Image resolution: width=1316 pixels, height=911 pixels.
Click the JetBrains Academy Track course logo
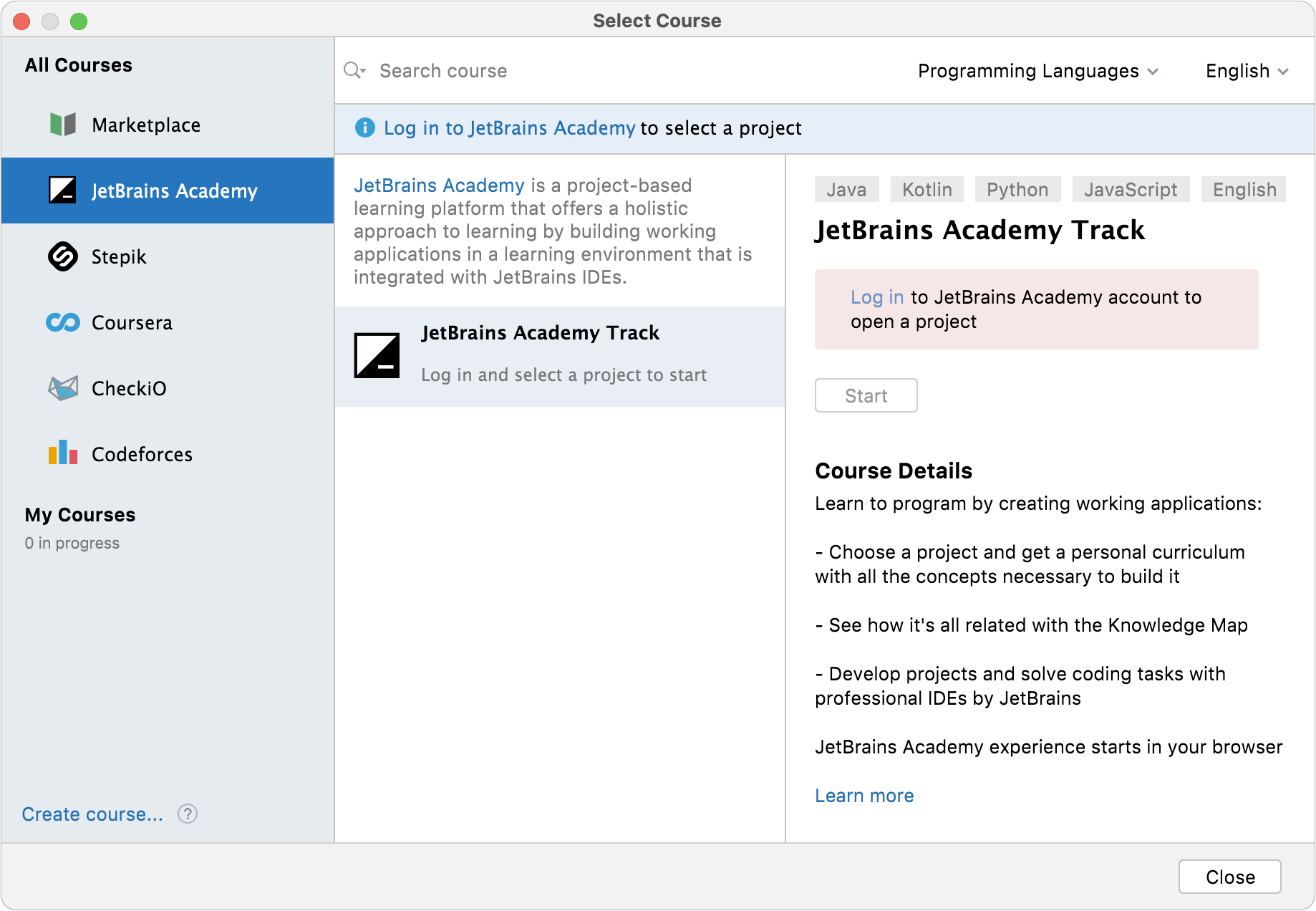(377, 355)
